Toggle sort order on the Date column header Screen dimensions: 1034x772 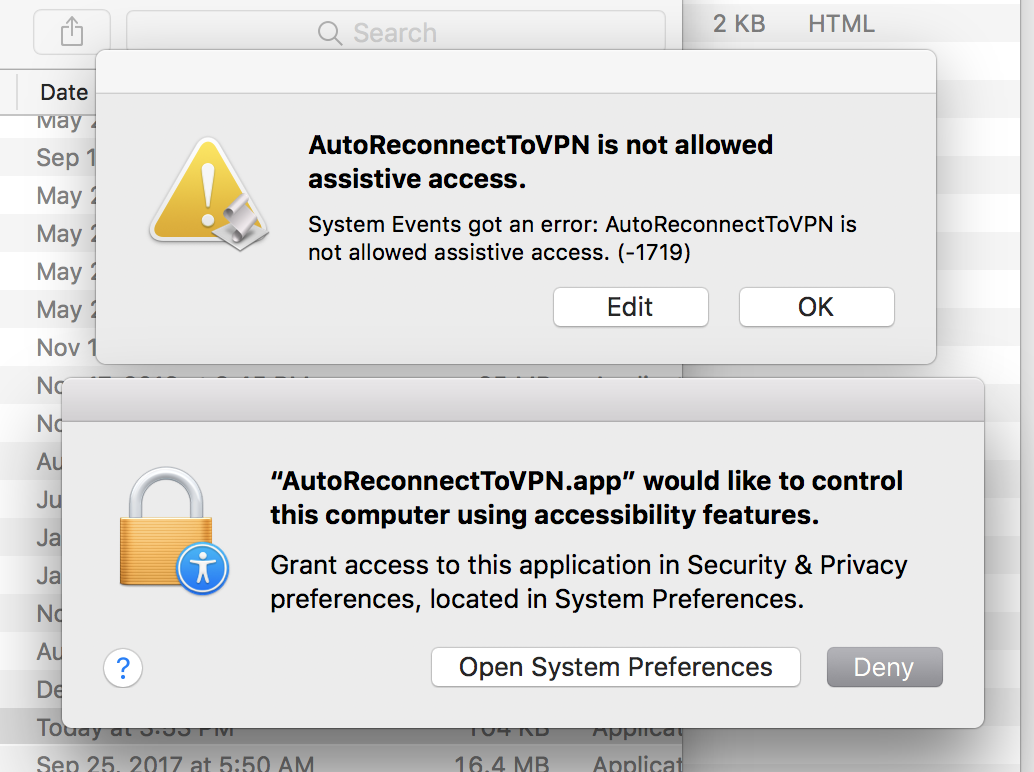[x=62, y=92]
